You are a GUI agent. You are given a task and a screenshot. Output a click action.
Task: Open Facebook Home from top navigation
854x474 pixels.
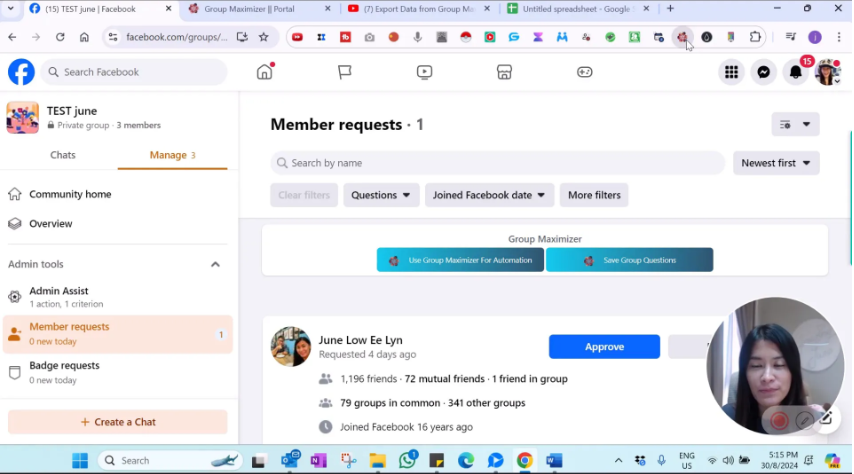pyautogui.click(x=264, y=72)
